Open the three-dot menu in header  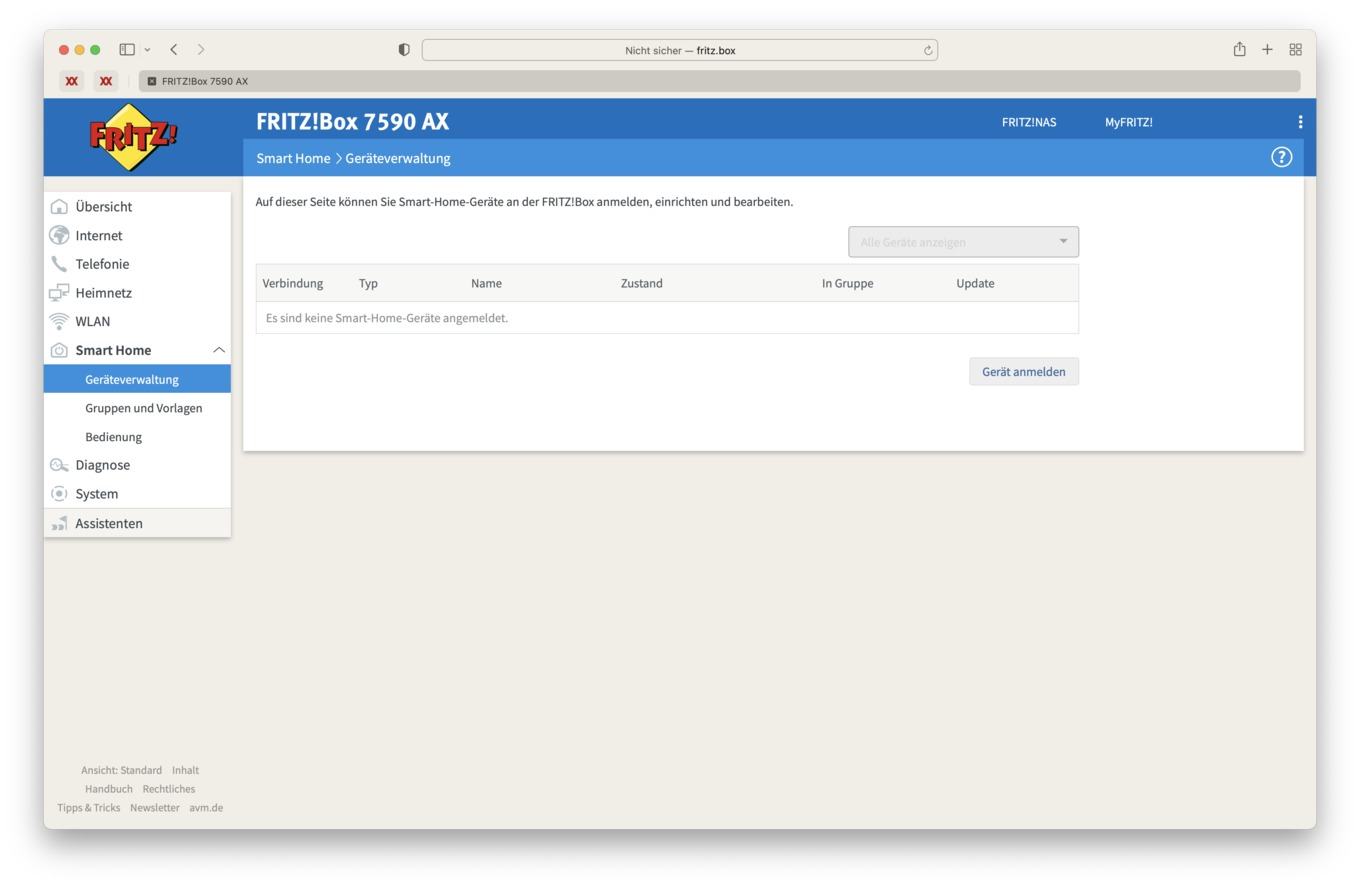pos(1300,122)
